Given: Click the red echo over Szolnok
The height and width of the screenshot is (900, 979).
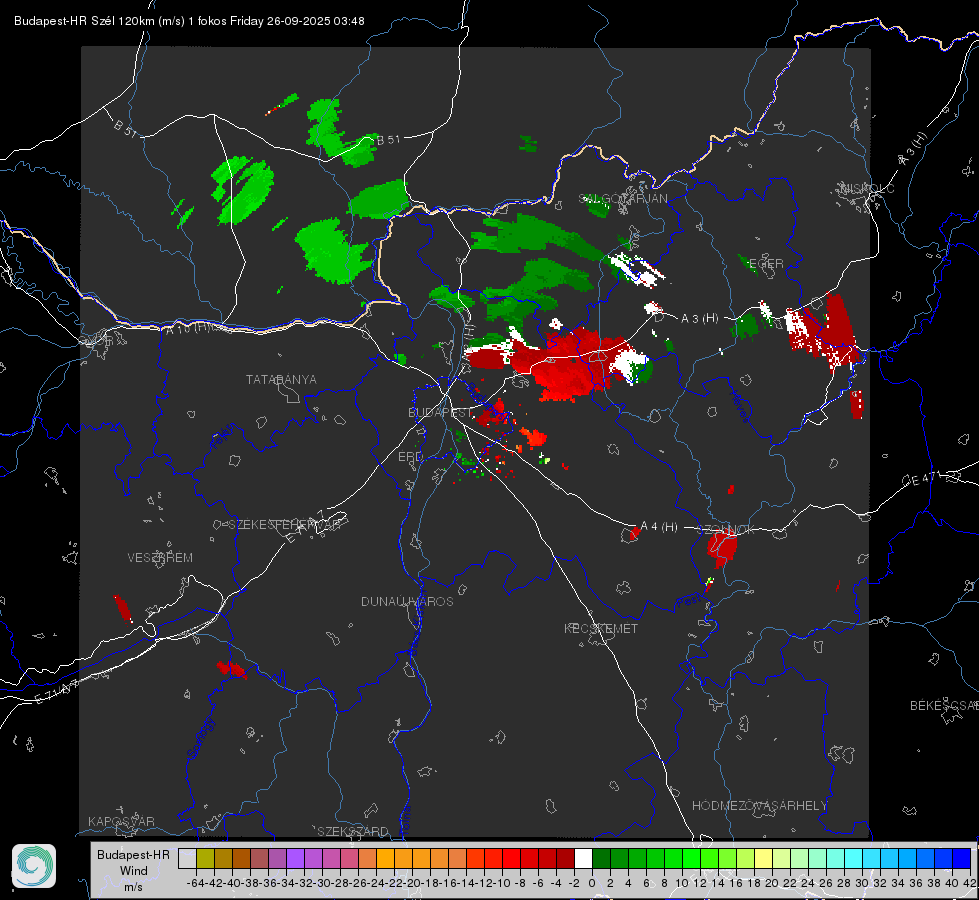Looking at the screenshot, I should click(722, 548).
